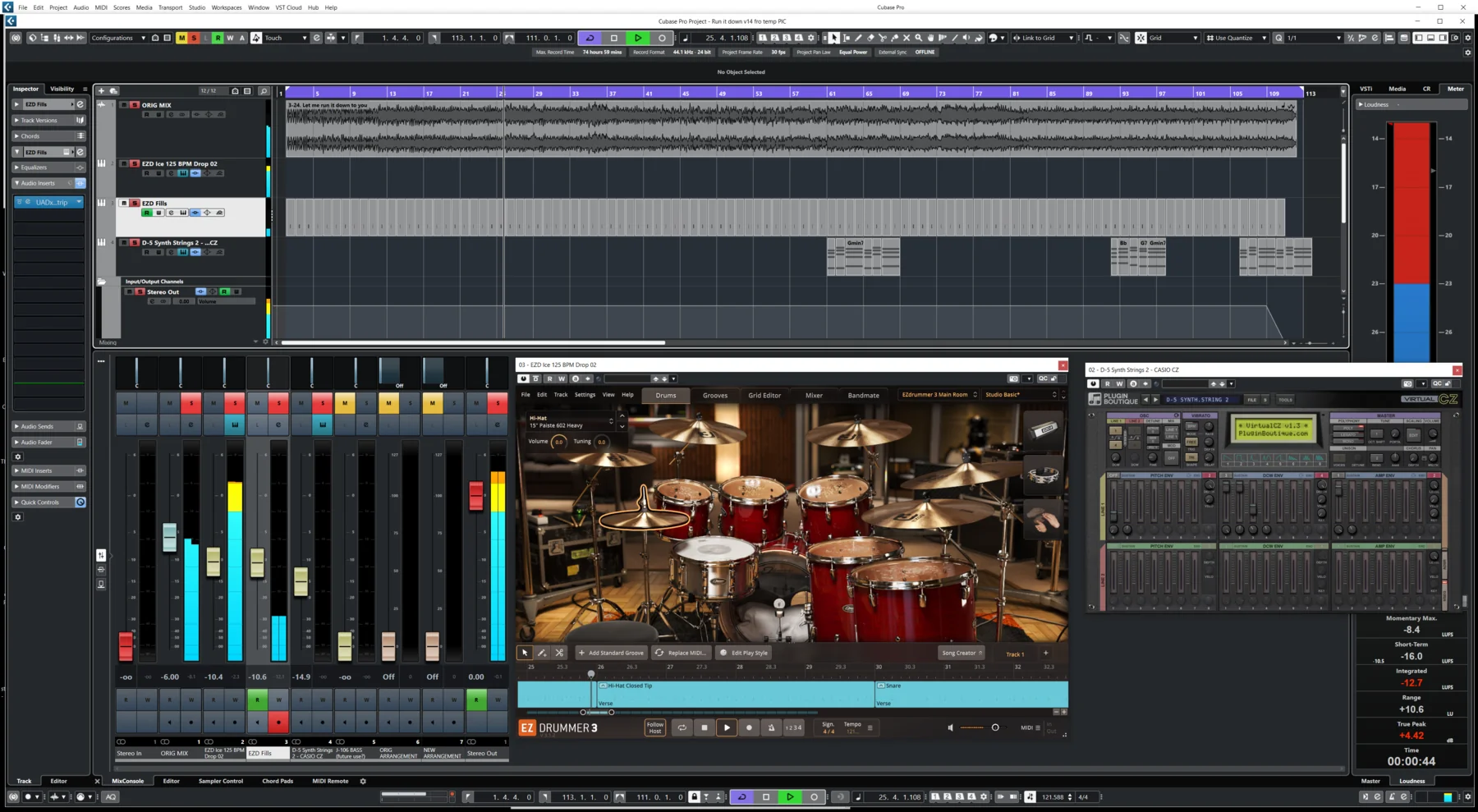Open the Grid snap type dropdown
The height and width of the screenshot is (812, 1478).
1173,38
